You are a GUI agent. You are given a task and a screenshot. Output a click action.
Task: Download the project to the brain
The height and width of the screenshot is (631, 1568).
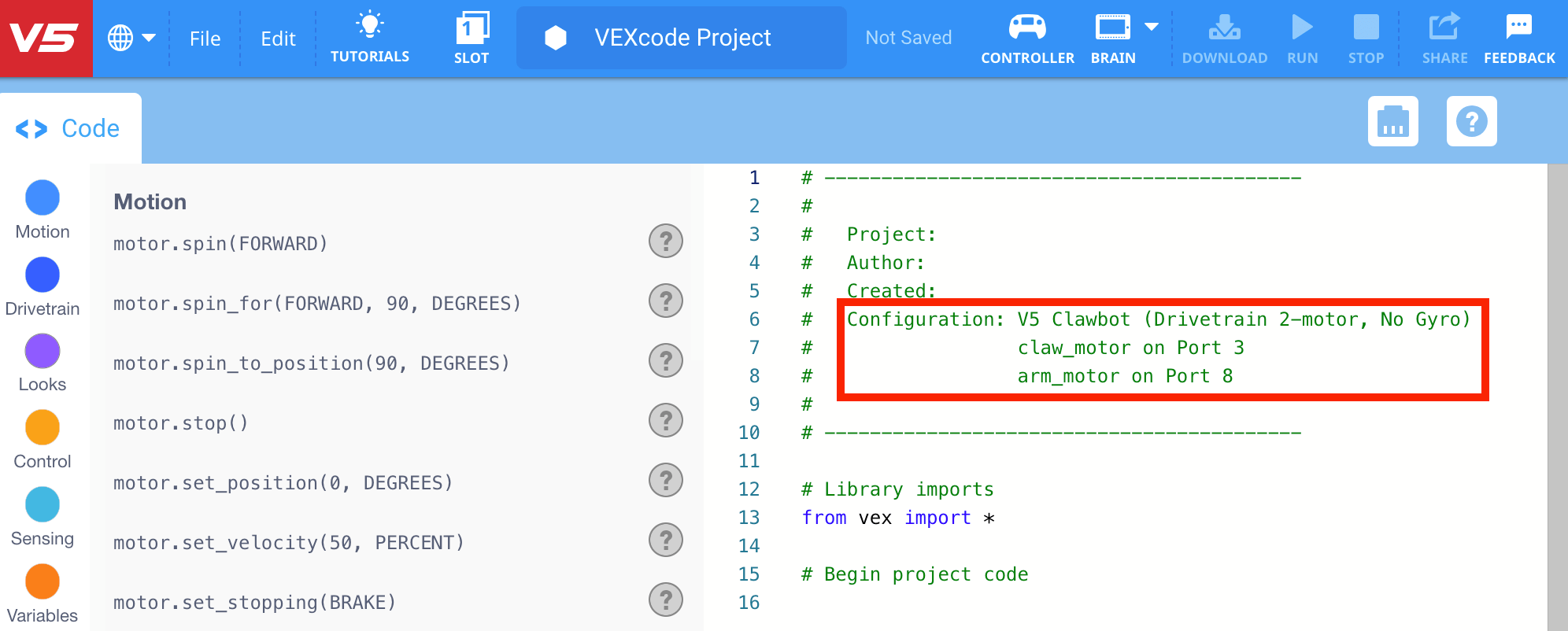(1225, 37)
